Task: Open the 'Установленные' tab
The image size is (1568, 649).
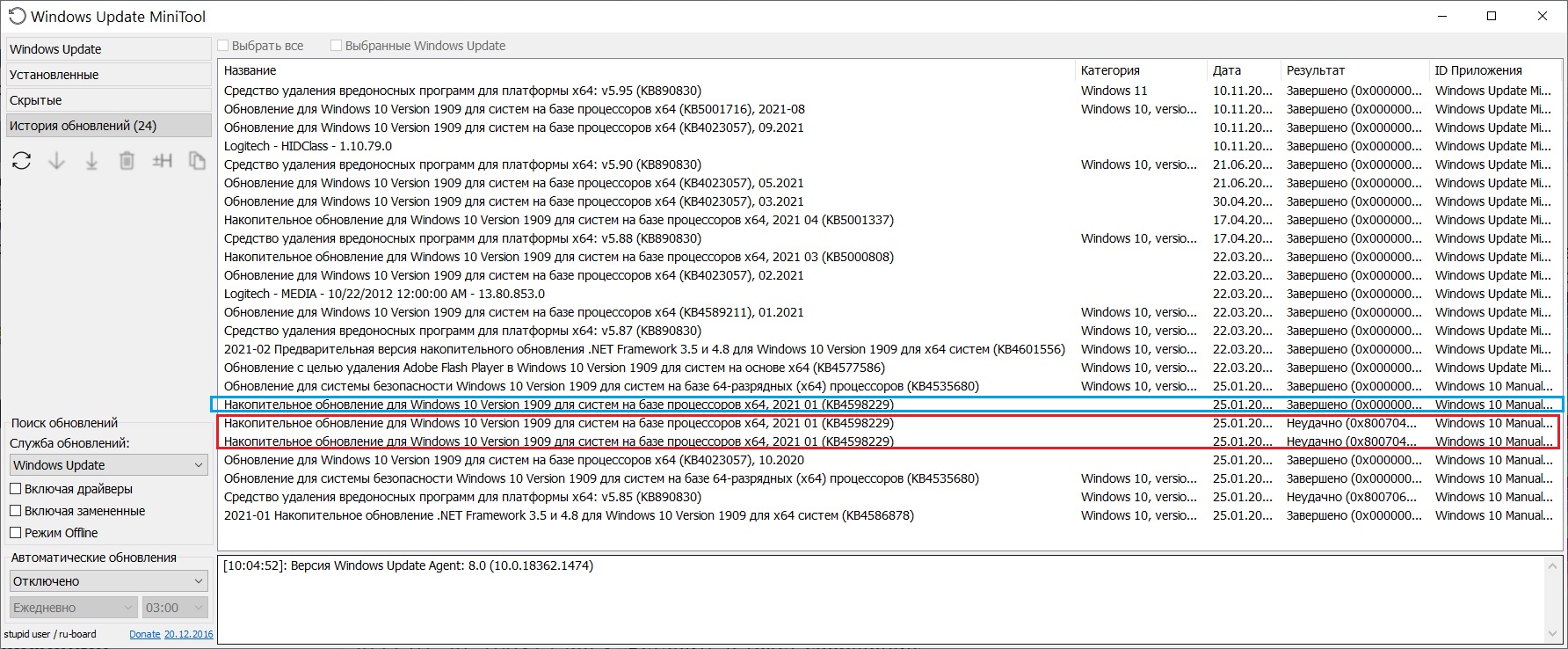Action: click(109, 75)
